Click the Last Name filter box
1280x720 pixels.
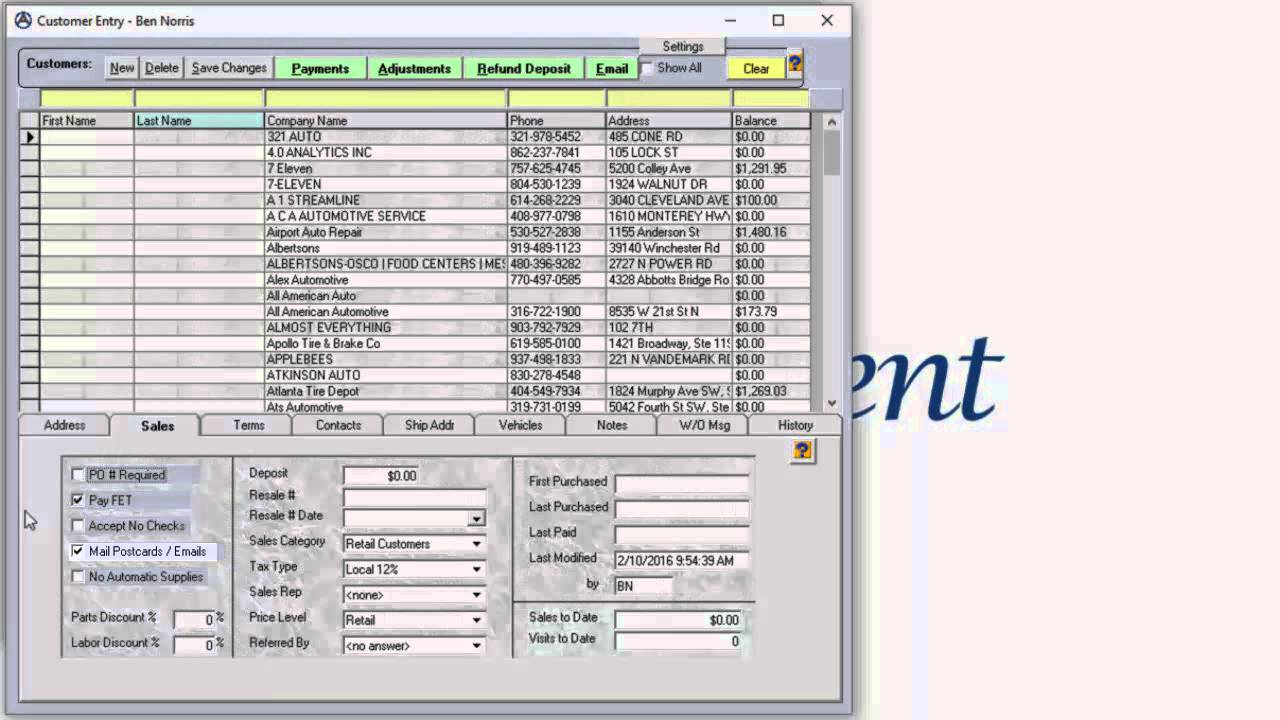click(x=199, y=99)
